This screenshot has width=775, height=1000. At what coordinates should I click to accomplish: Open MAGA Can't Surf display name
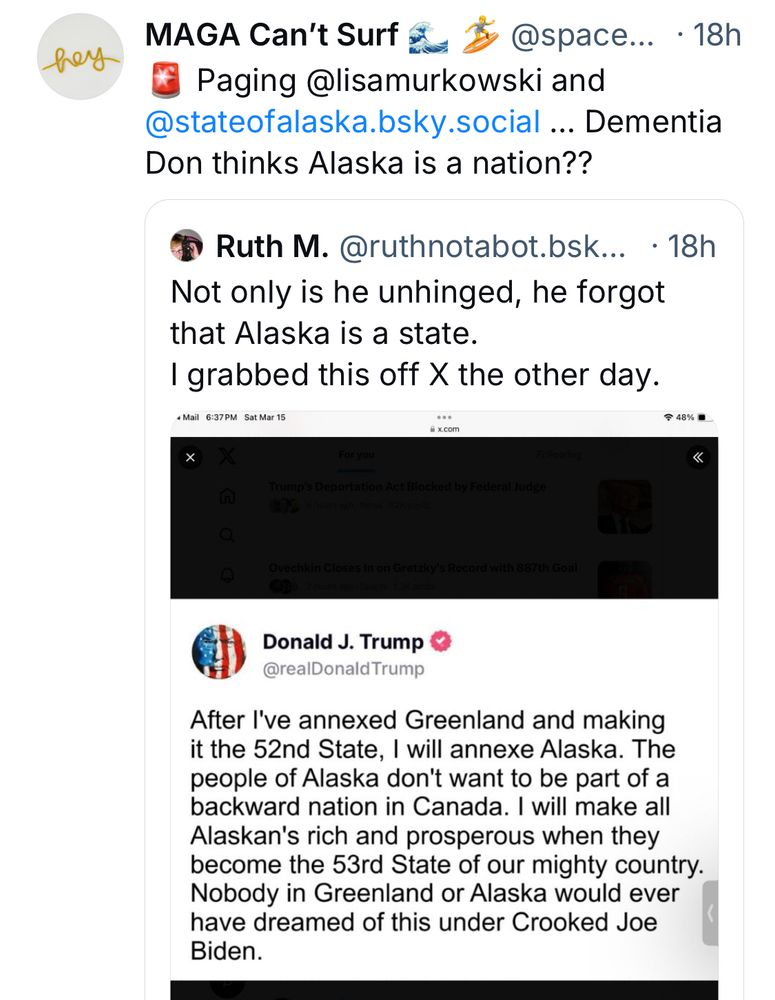tap(272, 34)
